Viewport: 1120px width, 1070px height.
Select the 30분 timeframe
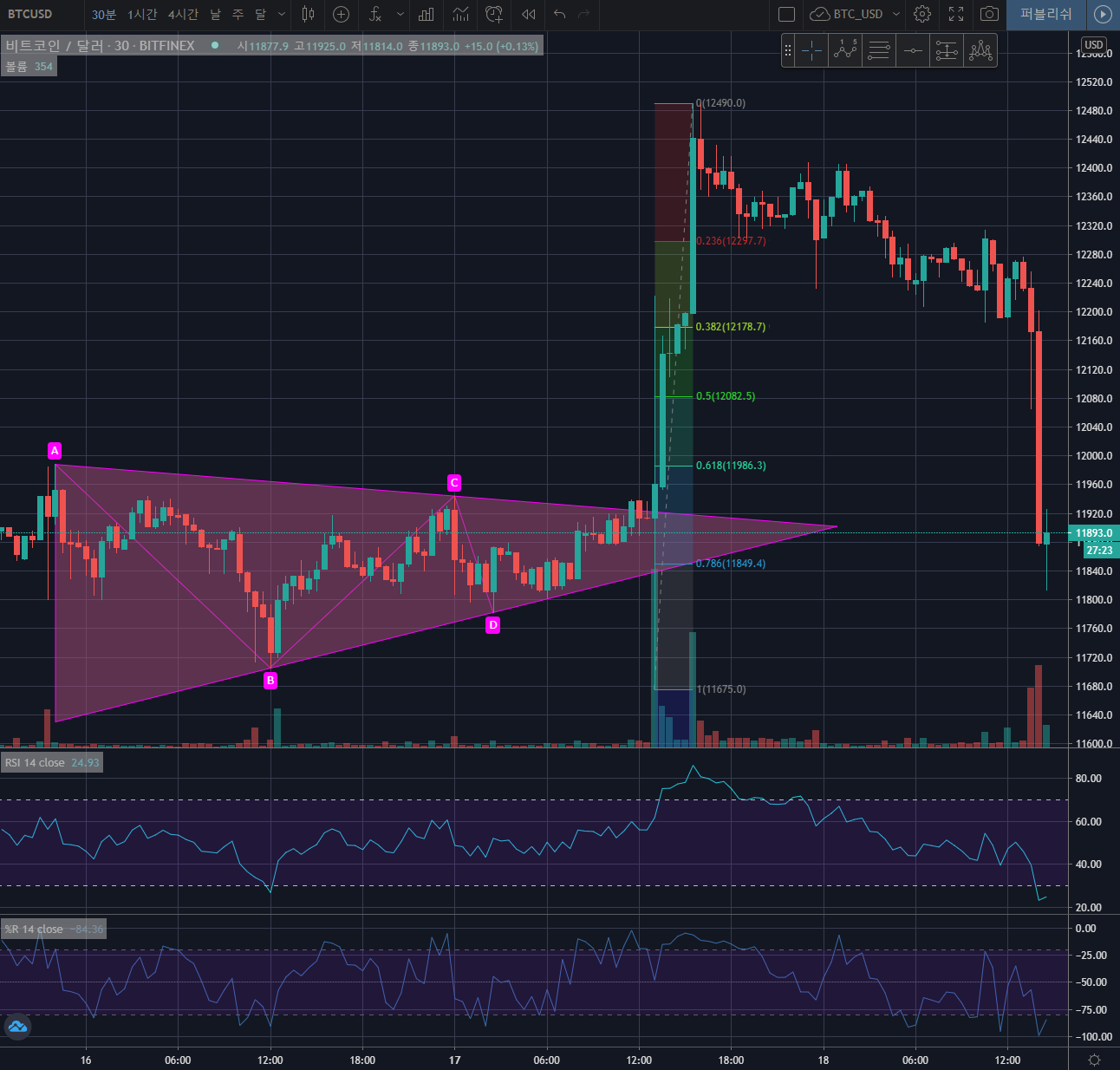click(x=104, y=14)
